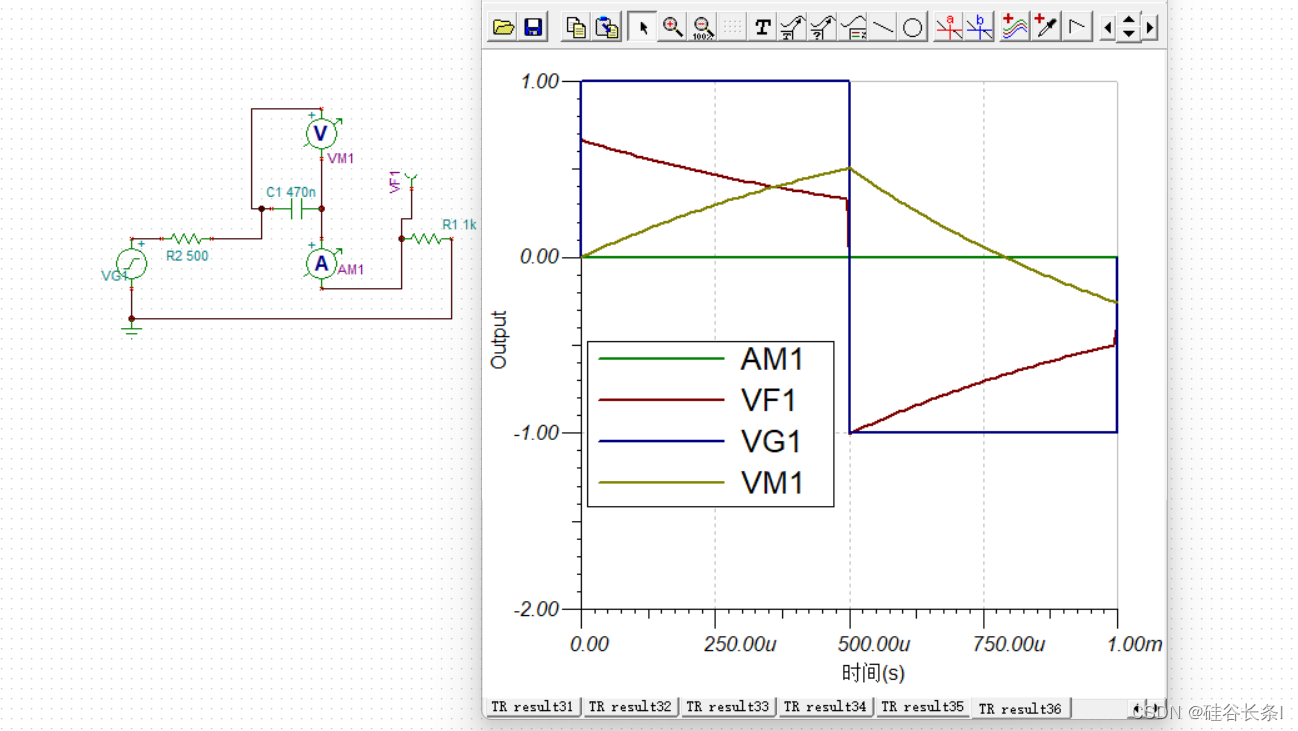Select resistor R2 500 in schematic
The height and width of the screenshot is (731, 1298).
[x=187, y=239]
